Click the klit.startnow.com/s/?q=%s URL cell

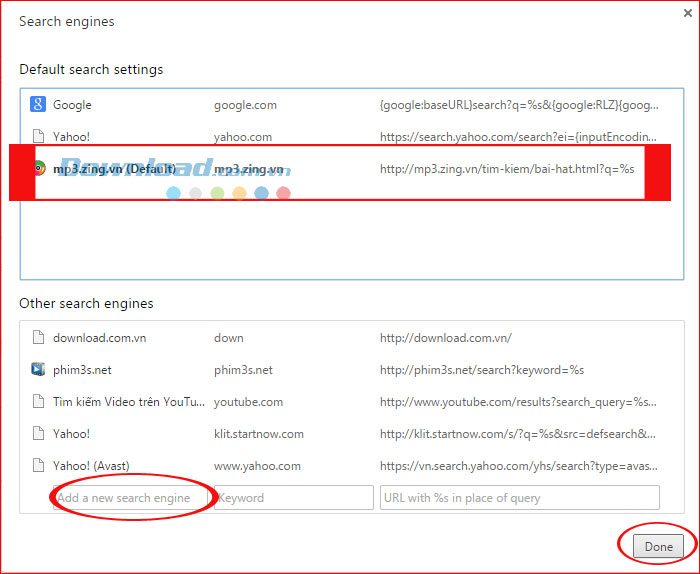518,434
